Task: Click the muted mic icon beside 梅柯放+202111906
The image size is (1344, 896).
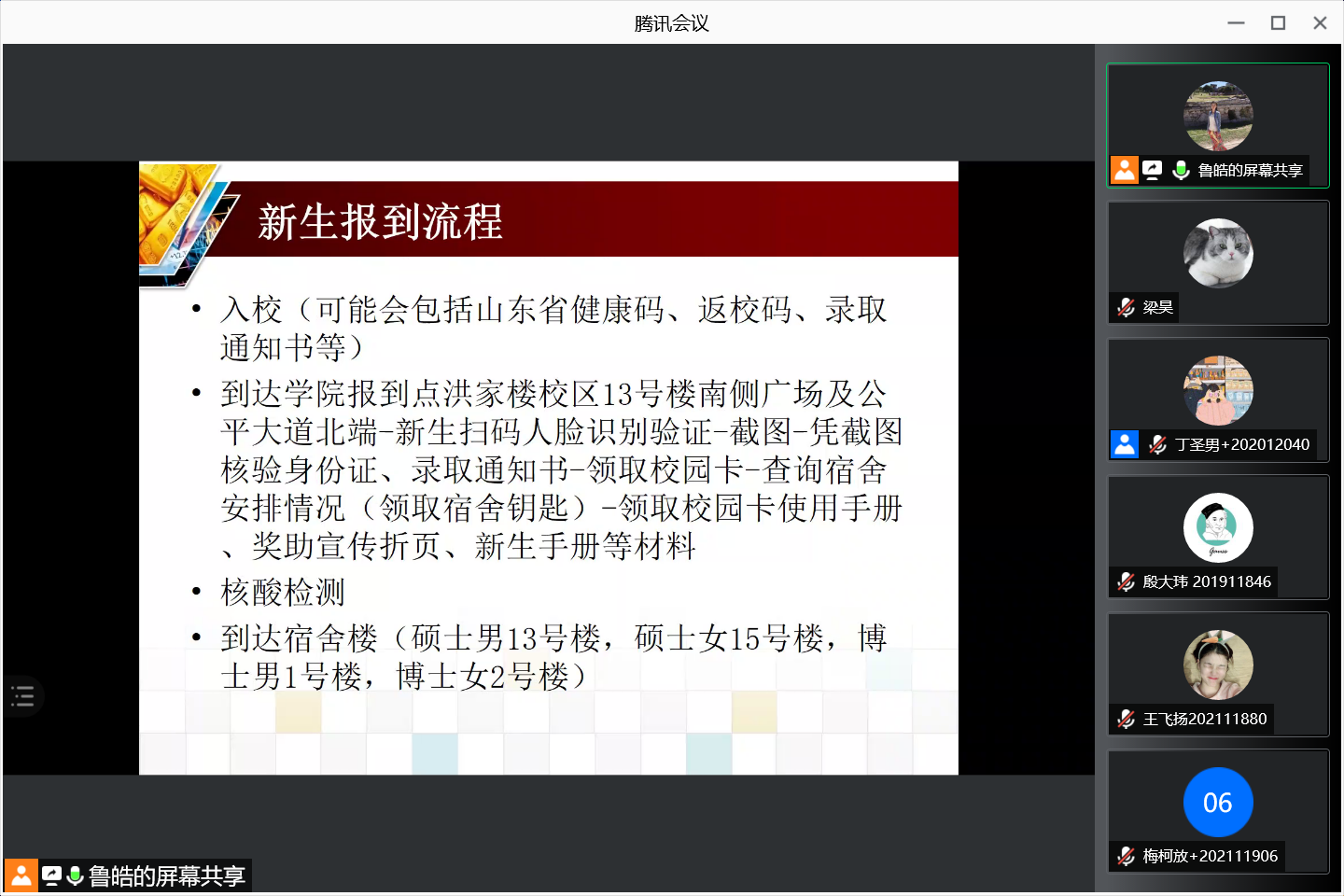Action: [x=1127, y=856]
